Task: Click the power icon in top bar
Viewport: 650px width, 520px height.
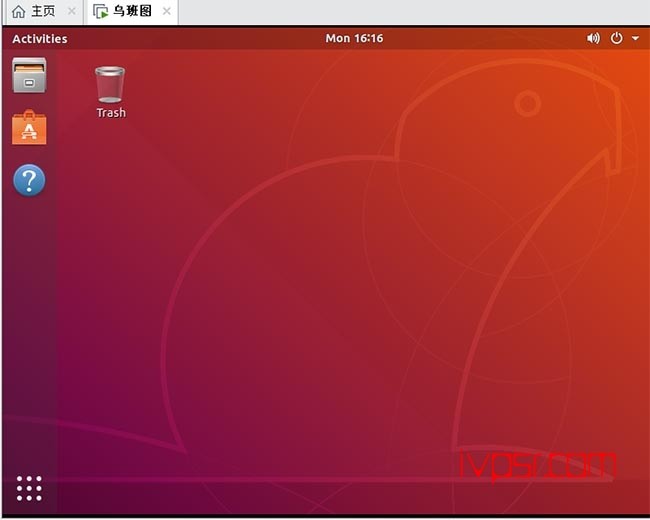Action: point(616,38)
